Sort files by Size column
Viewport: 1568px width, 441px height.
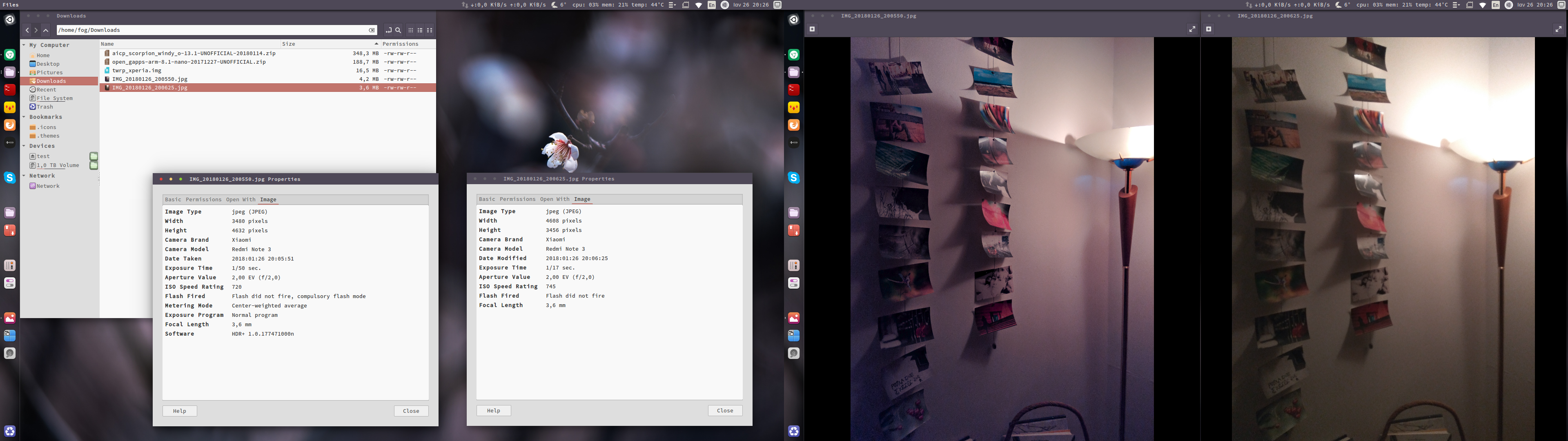[x=289, y=44]
